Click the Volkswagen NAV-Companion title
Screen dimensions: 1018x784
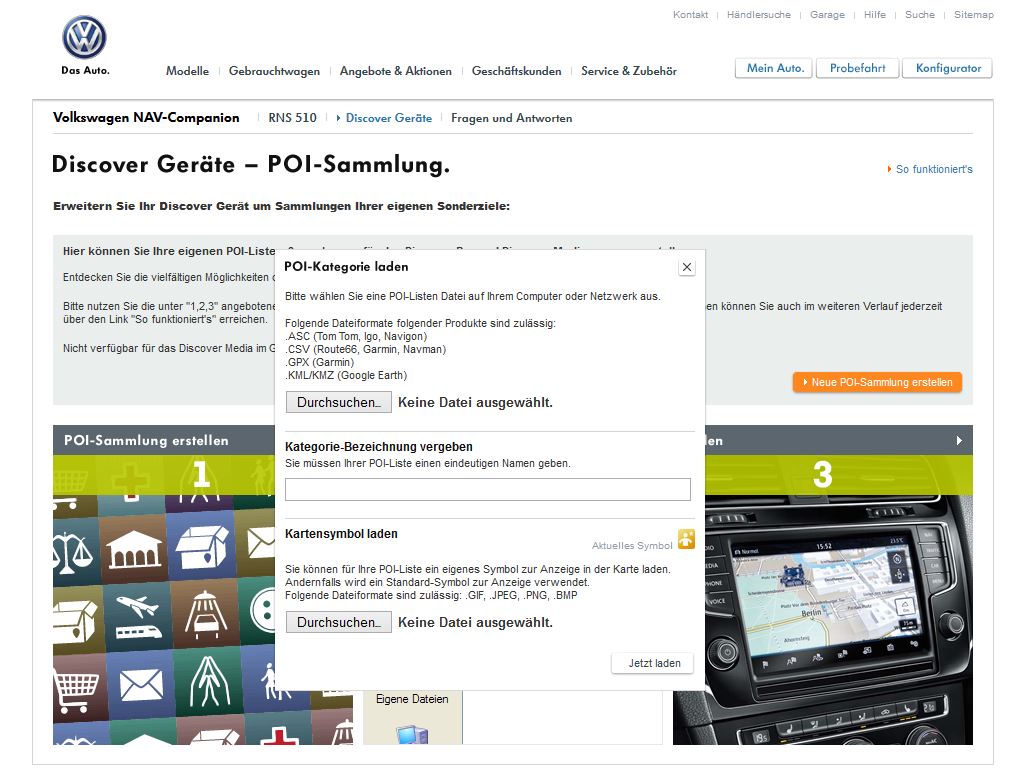[146, 117]
